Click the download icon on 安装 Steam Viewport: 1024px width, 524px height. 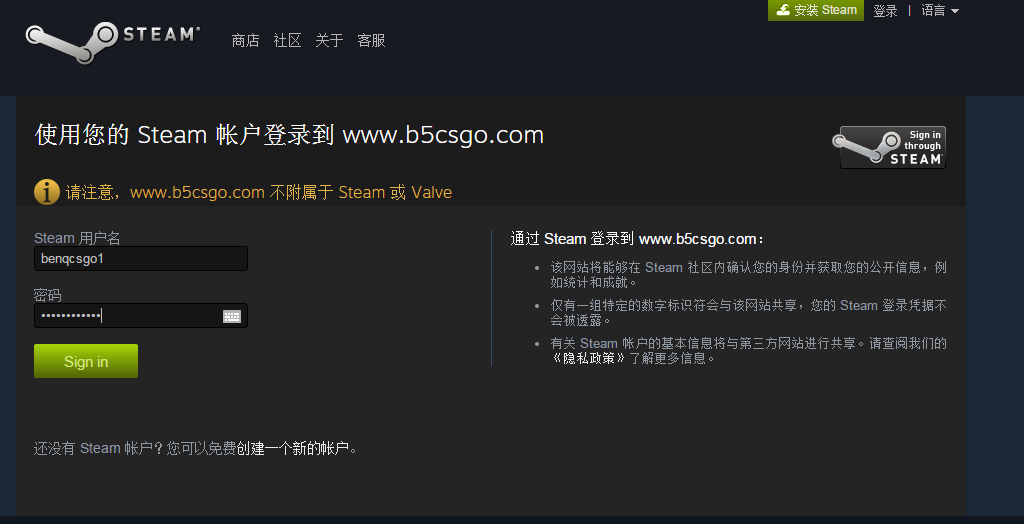[x=783, y=10]
